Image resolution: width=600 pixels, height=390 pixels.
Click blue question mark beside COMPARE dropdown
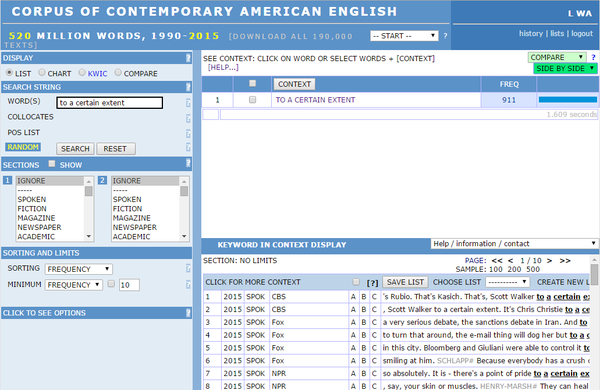click(593, 57)
